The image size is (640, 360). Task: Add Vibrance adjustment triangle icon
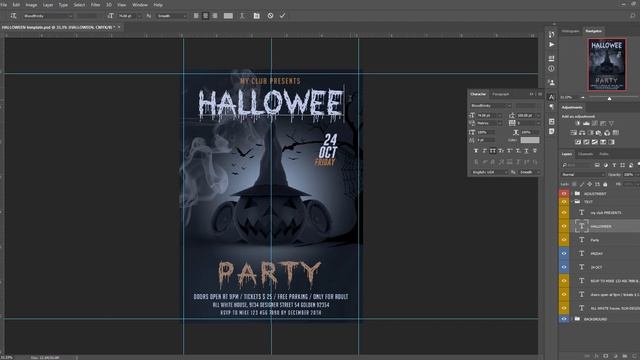(x=611, y=123)
